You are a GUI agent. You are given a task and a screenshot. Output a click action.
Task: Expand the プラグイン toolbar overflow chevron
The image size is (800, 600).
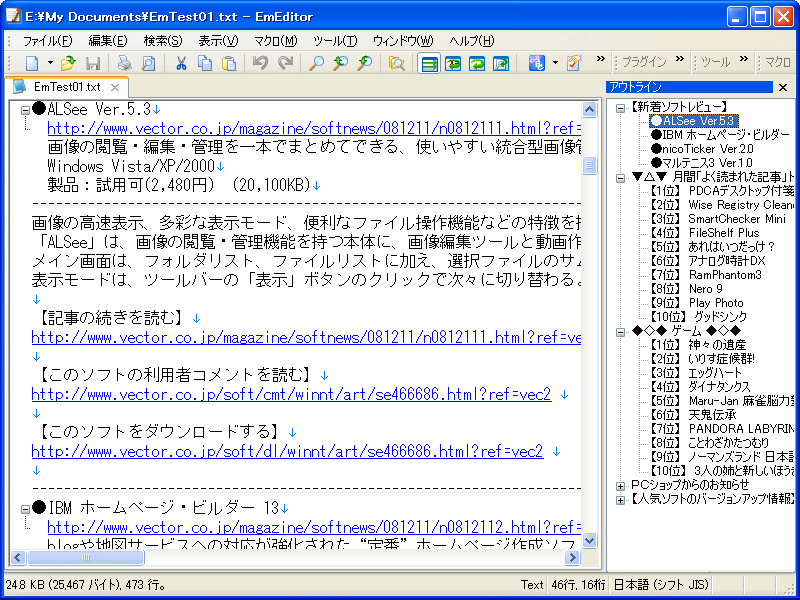[x=680, y=59]
